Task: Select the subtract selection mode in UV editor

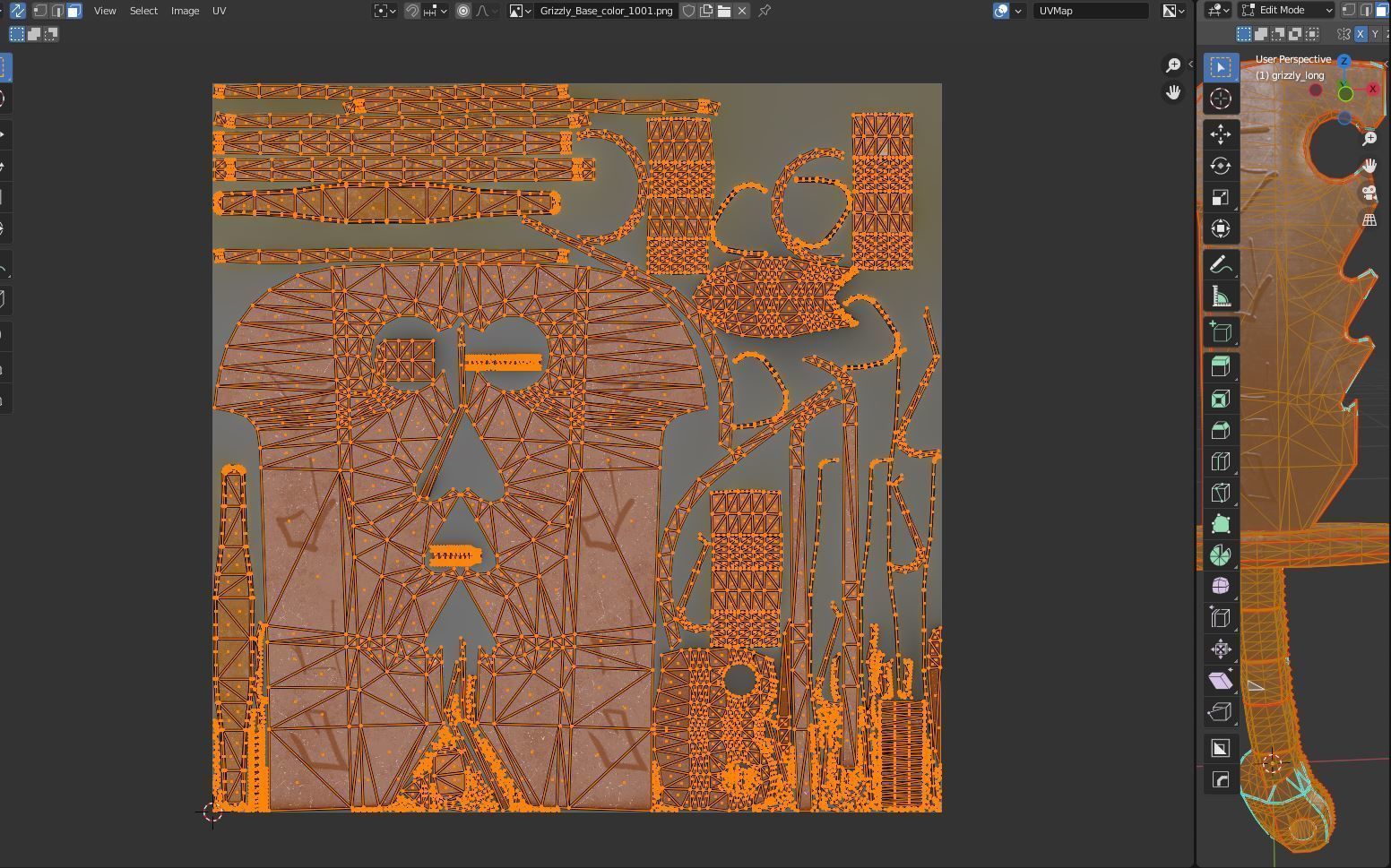Action: pyautogui.click(x=51, y=34)
